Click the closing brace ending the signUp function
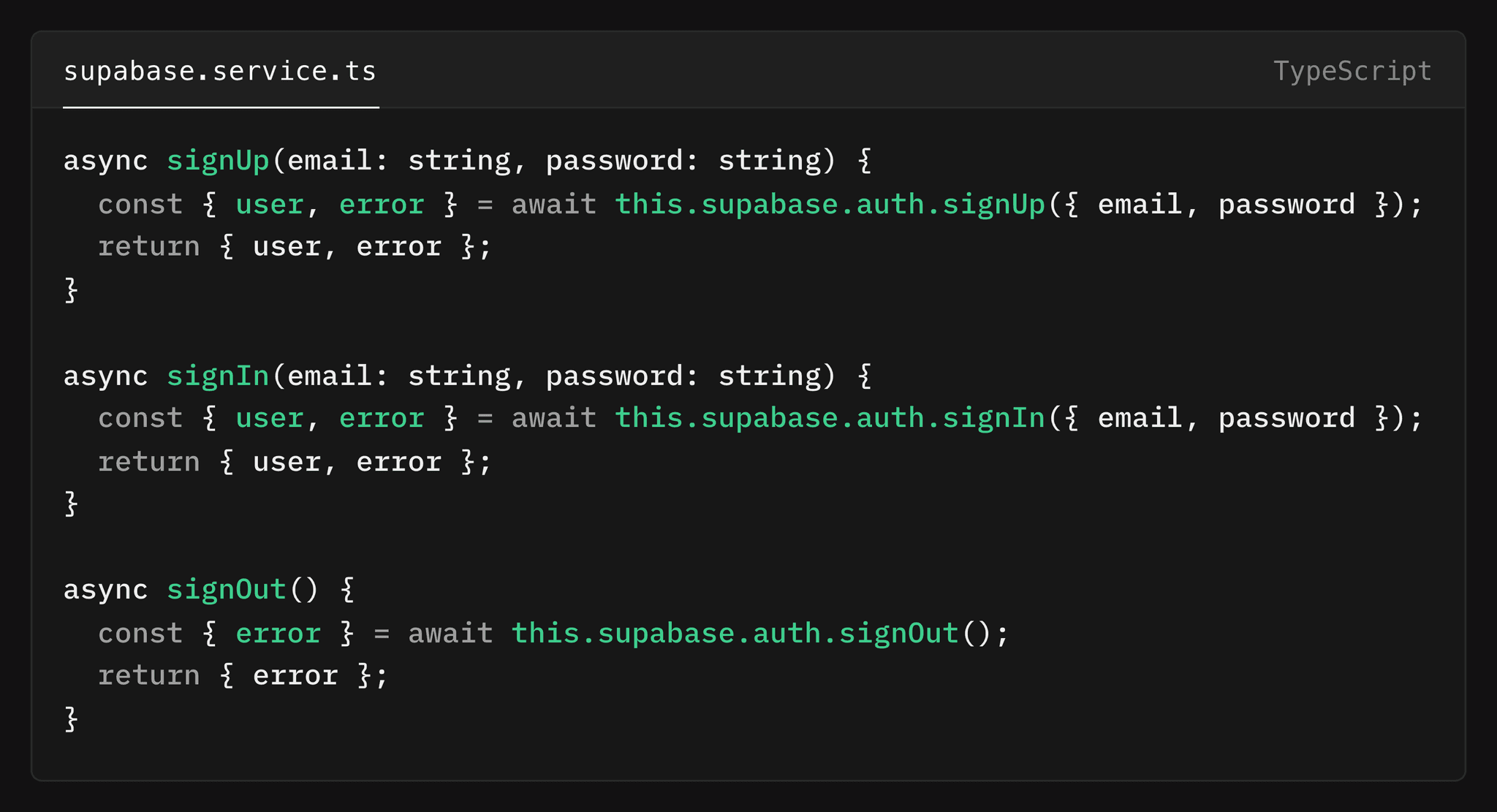The image size is (1497, 812). 71,290
